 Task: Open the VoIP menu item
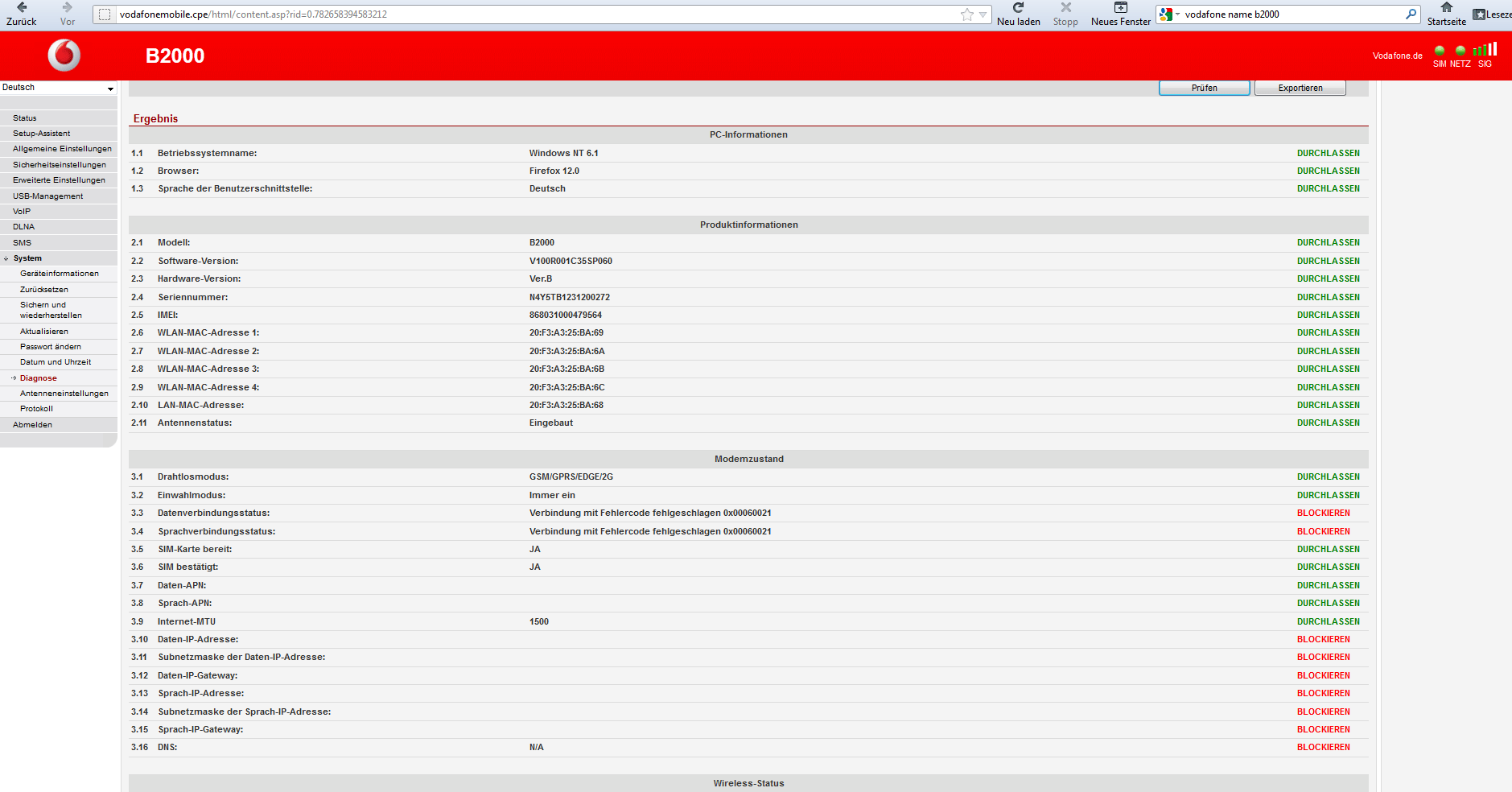tap(21, 212)
